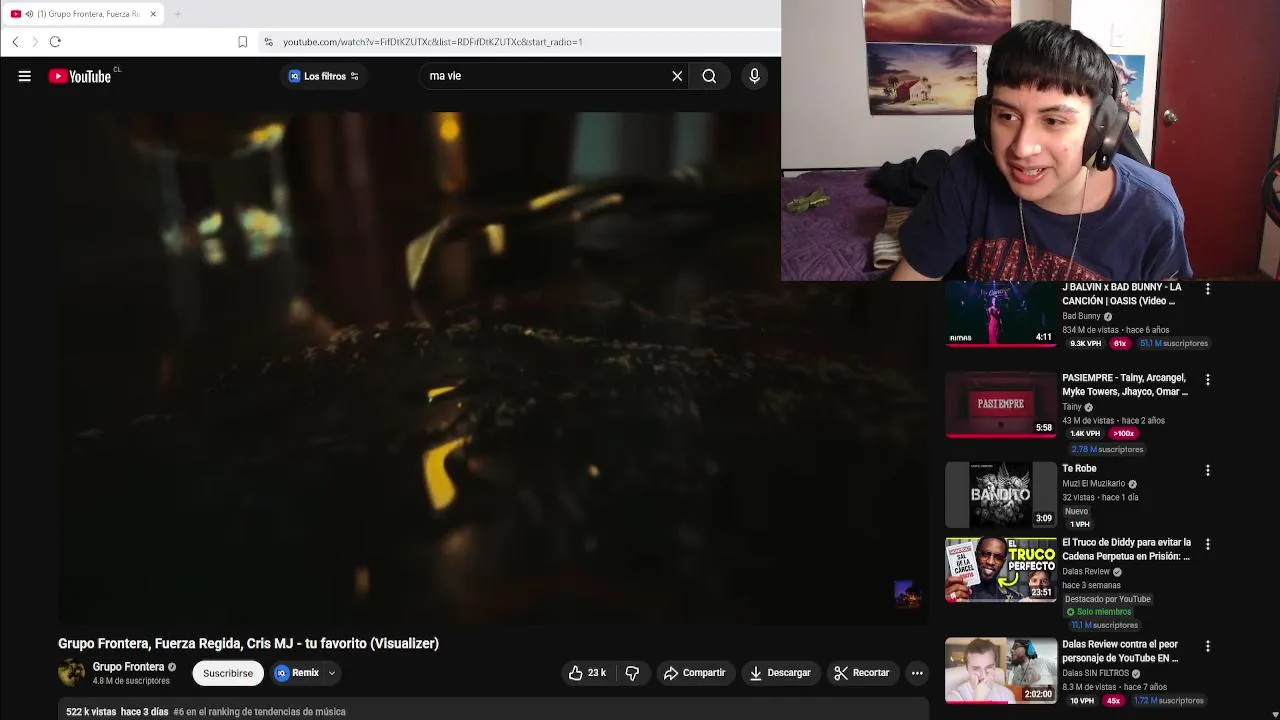This screenshot has height=720, width=1280.
Task: Open site info icon in address bar
Action: click(268, 42)
